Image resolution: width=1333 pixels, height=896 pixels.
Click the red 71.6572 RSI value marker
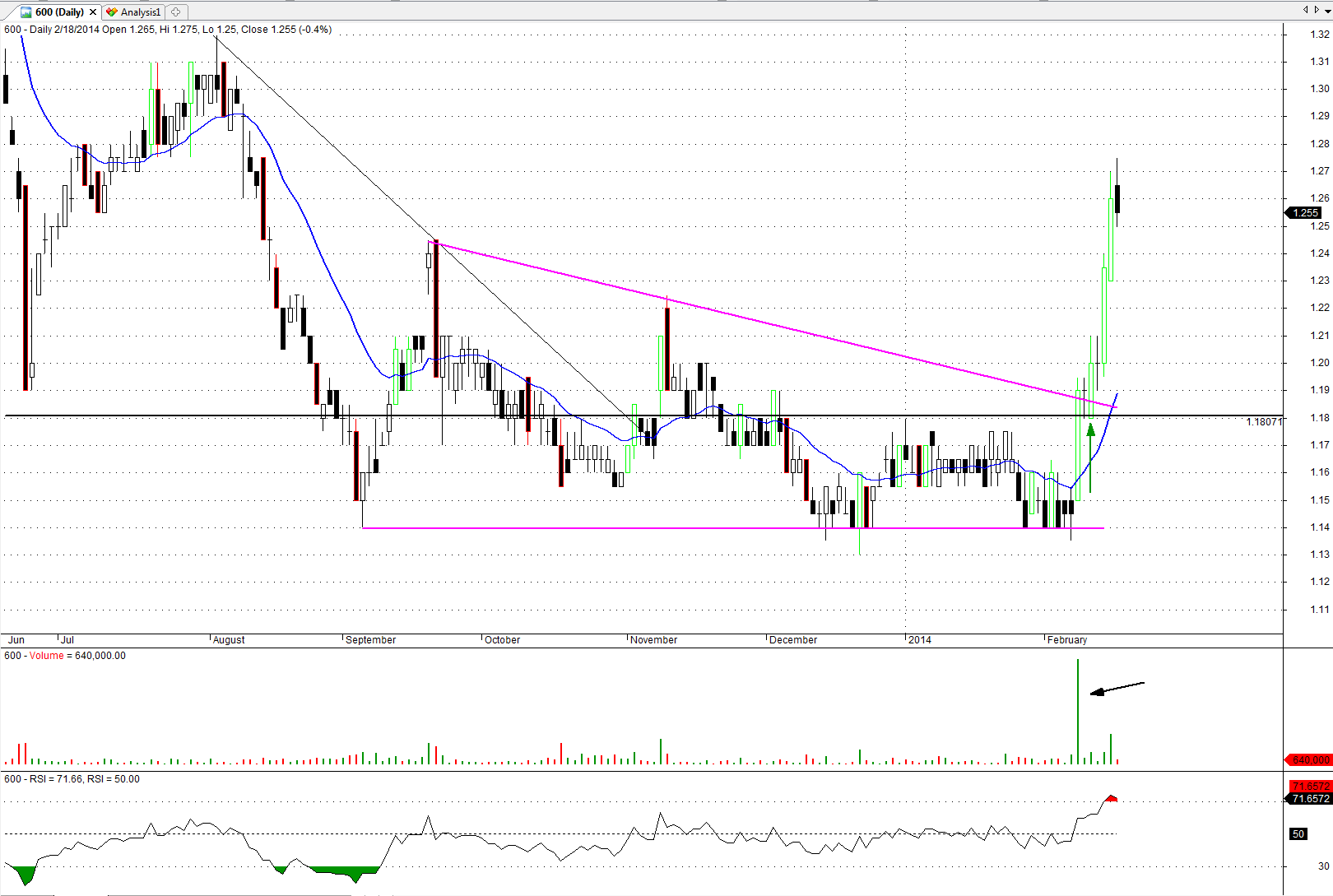point(1310,787)
